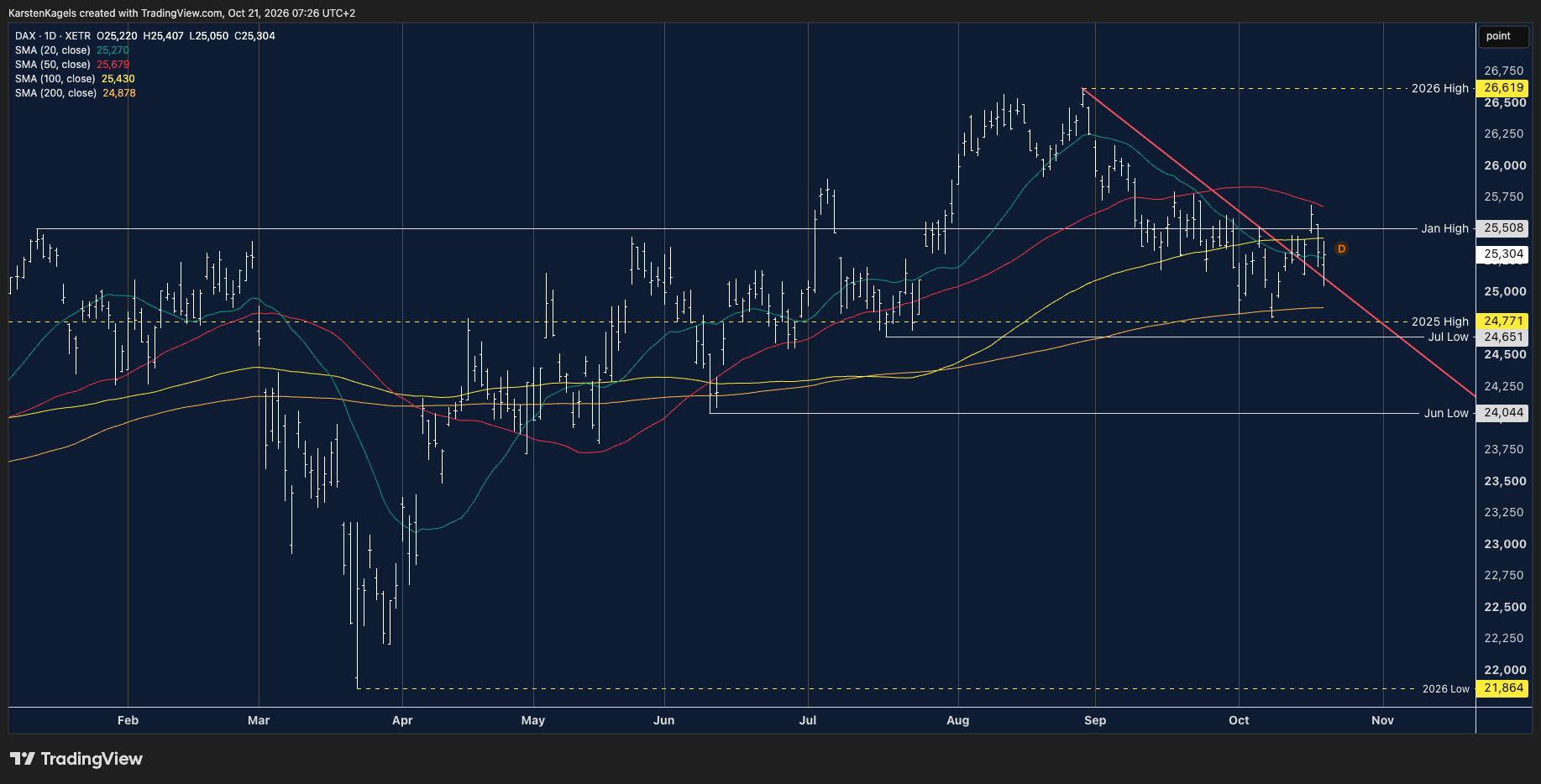The height and width of the screenshot is (784, 1541).
Task: Click the close value C25,304 in legend
Action: tap(255, 36)
